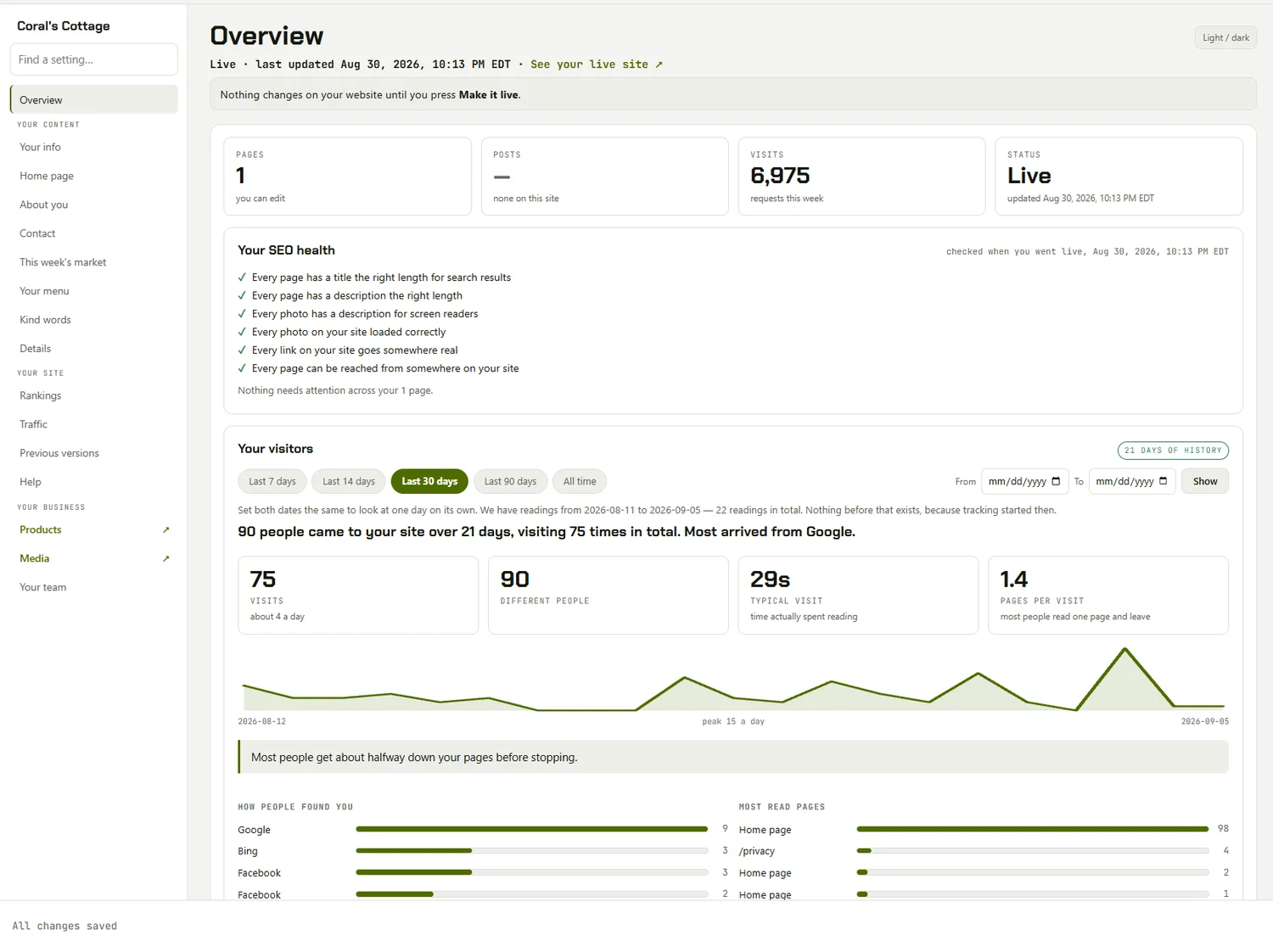Click the "All changes saved" status text
1273x952 pixels.
pos(64,926)
